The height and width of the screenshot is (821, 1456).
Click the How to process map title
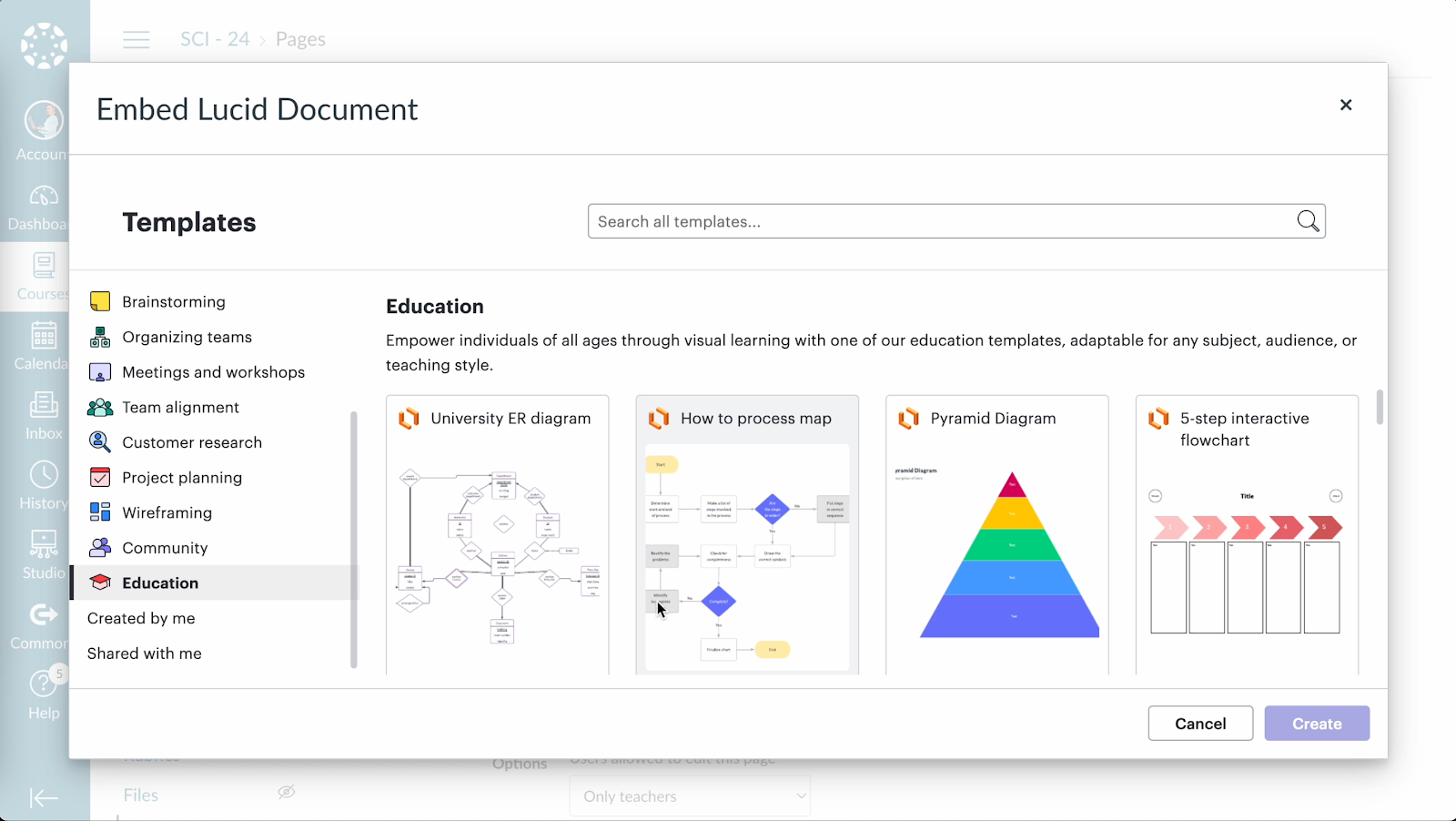tap(756, 419)
